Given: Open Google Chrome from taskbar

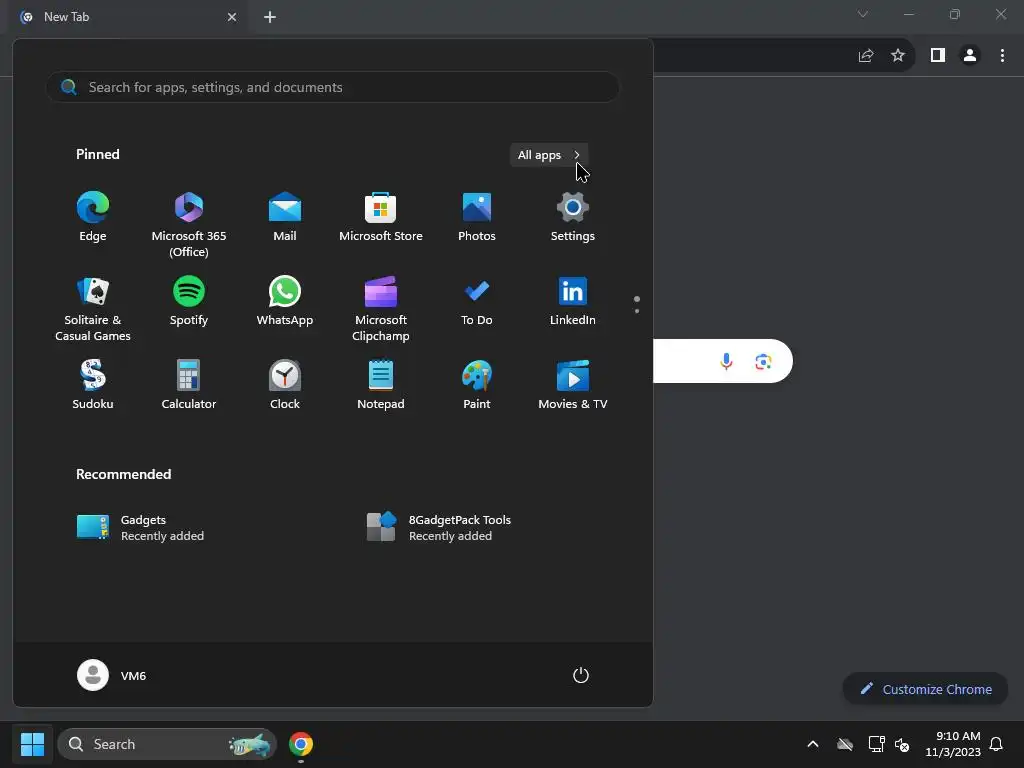Looking at the screenshot, I should [x=301, y=744].
